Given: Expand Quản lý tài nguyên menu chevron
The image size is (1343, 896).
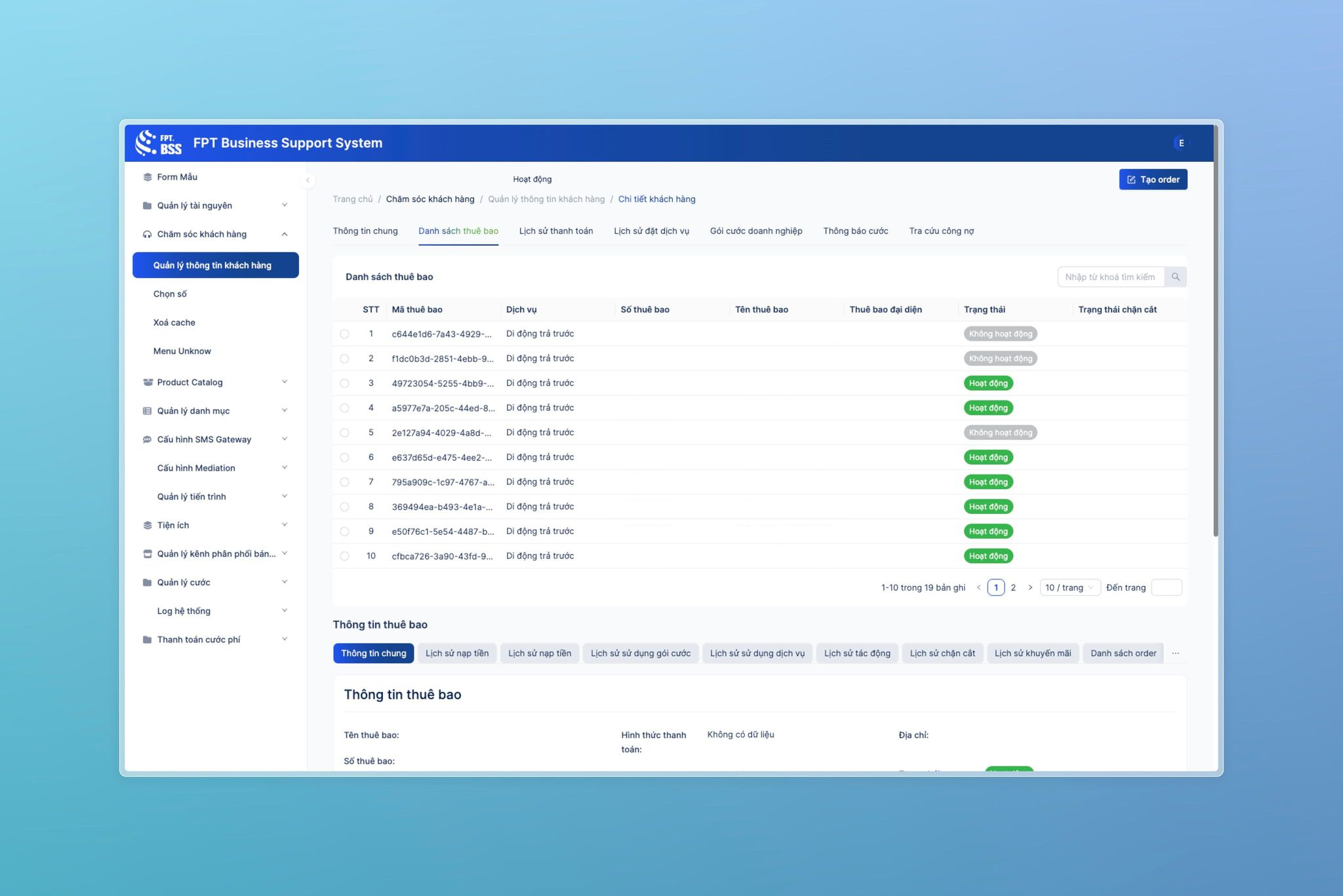Looking at the screenshot, I should 285,205.
